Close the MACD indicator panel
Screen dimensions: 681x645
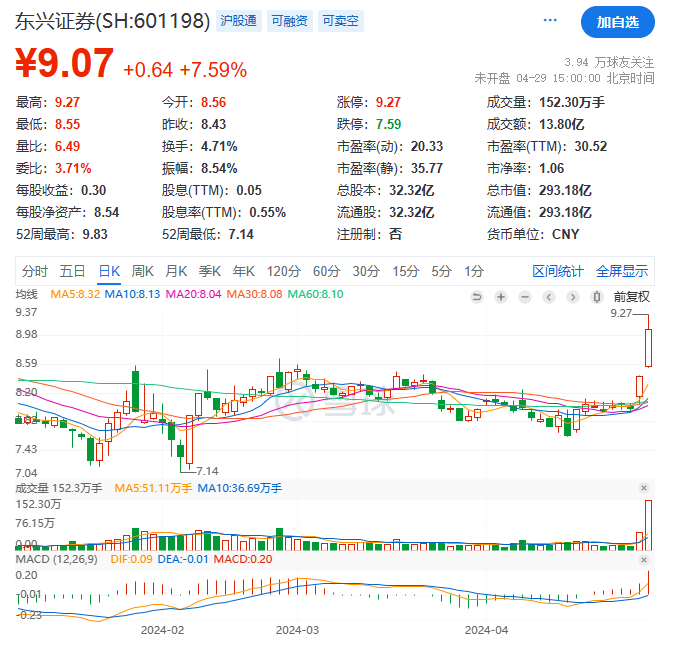tap(643, 558)
